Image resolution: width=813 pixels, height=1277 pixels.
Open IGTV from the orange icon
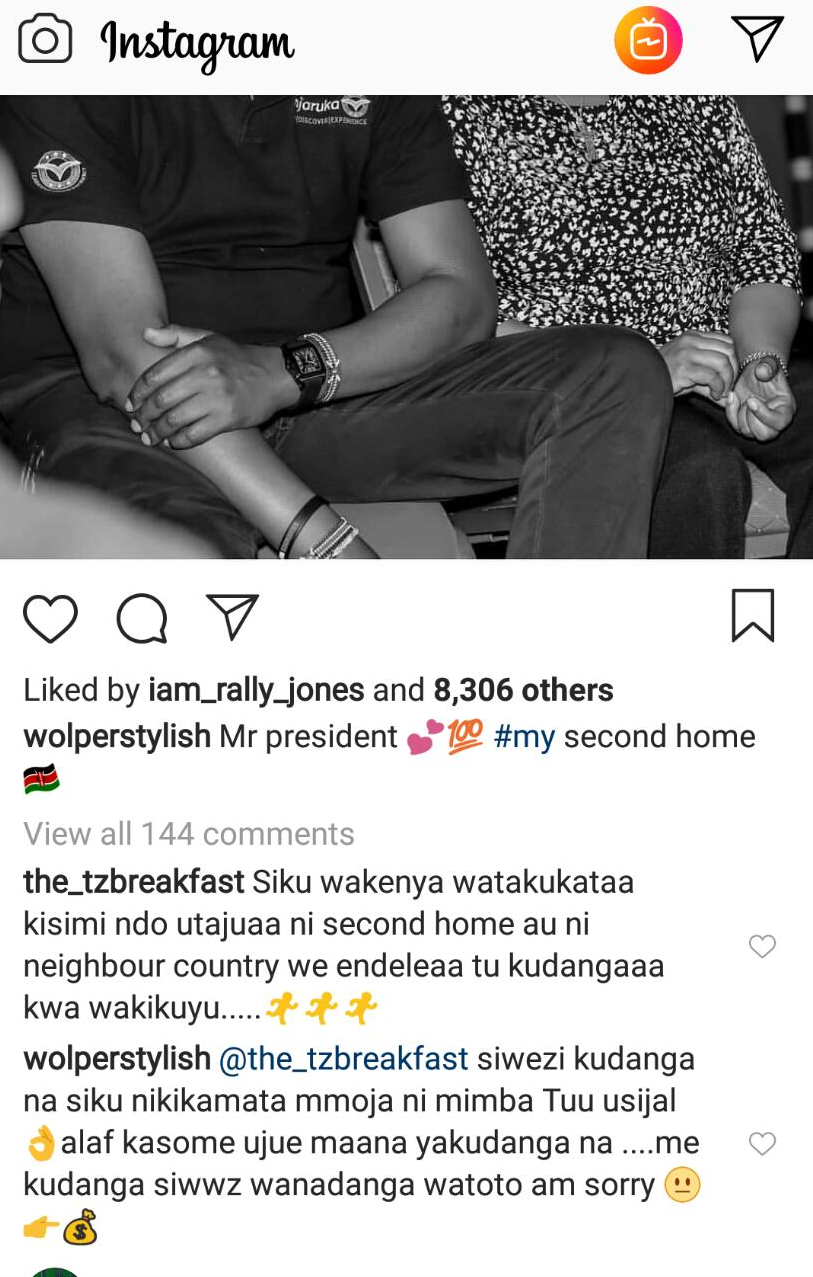pos(648,41)
